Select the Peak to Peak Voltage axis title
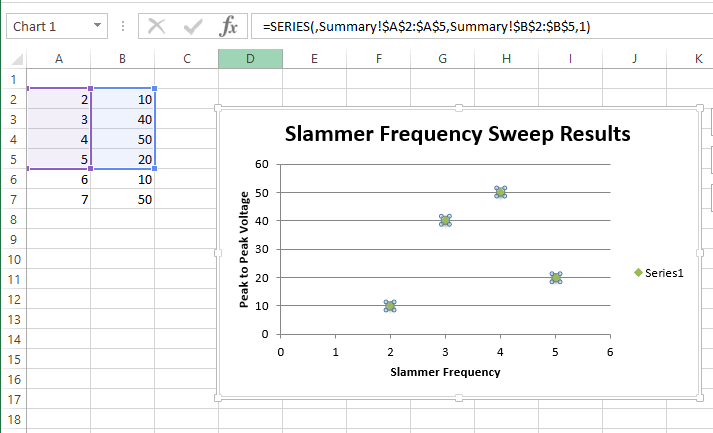Image resolution: width=713 pixels, height=433 pixels. click(244, 249)
